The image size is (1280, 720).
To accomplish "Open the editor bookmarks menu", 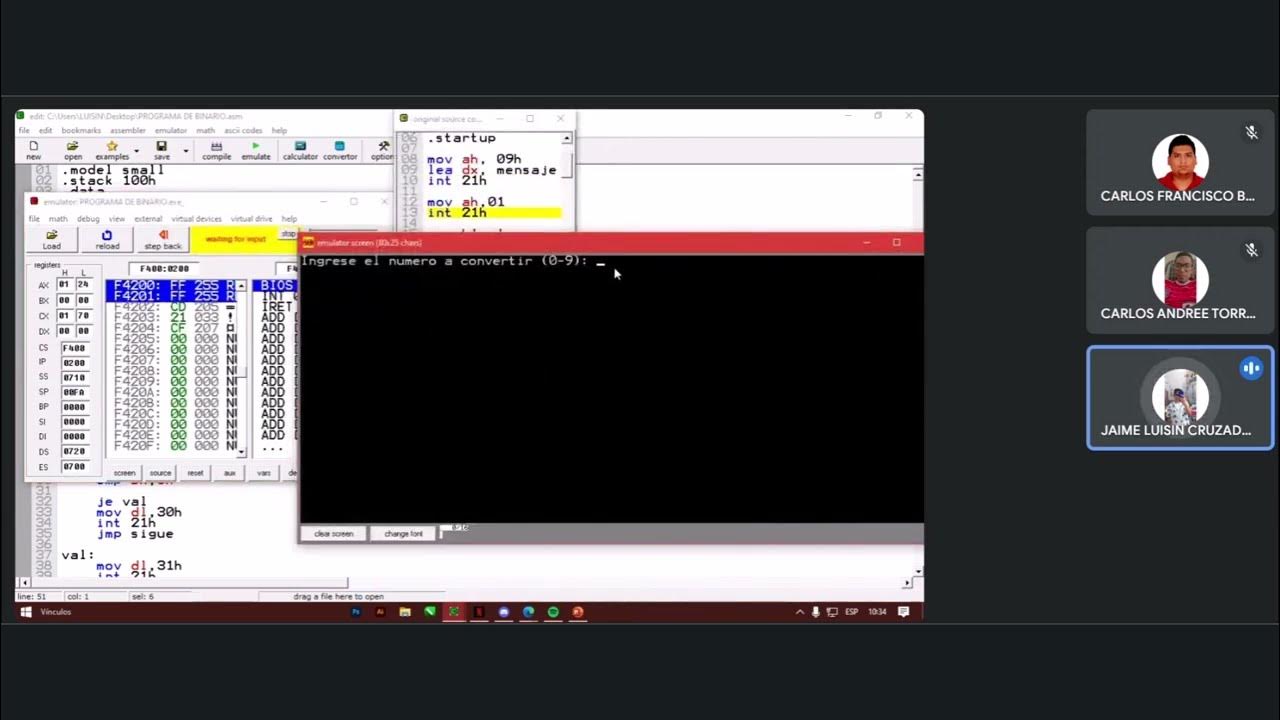I will [81, 131].
